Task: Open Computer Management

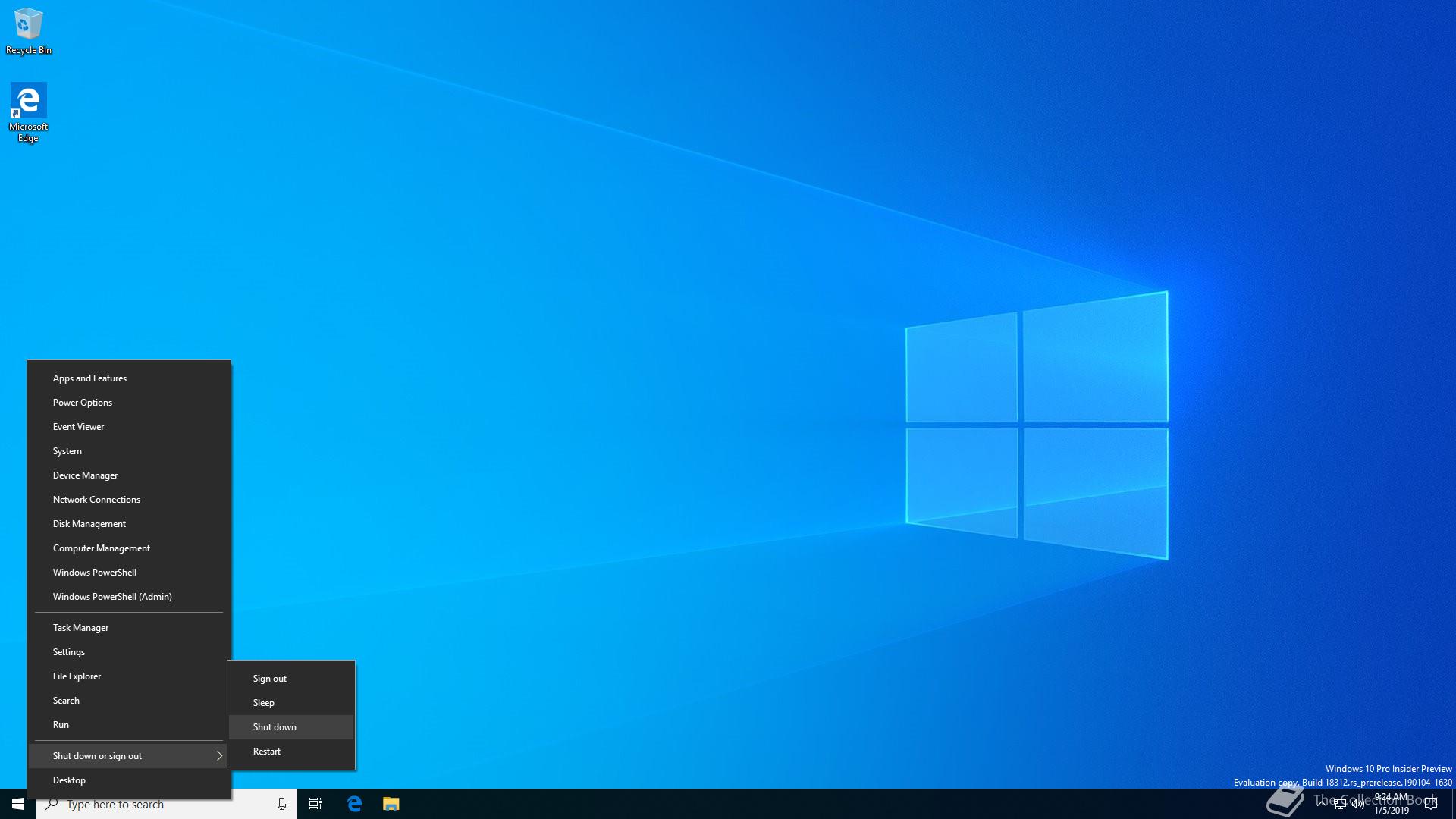Action: (129, 548)
